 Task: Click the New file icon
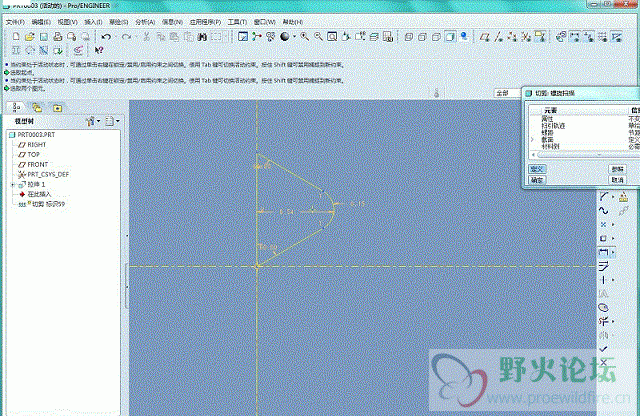[16, 37]
